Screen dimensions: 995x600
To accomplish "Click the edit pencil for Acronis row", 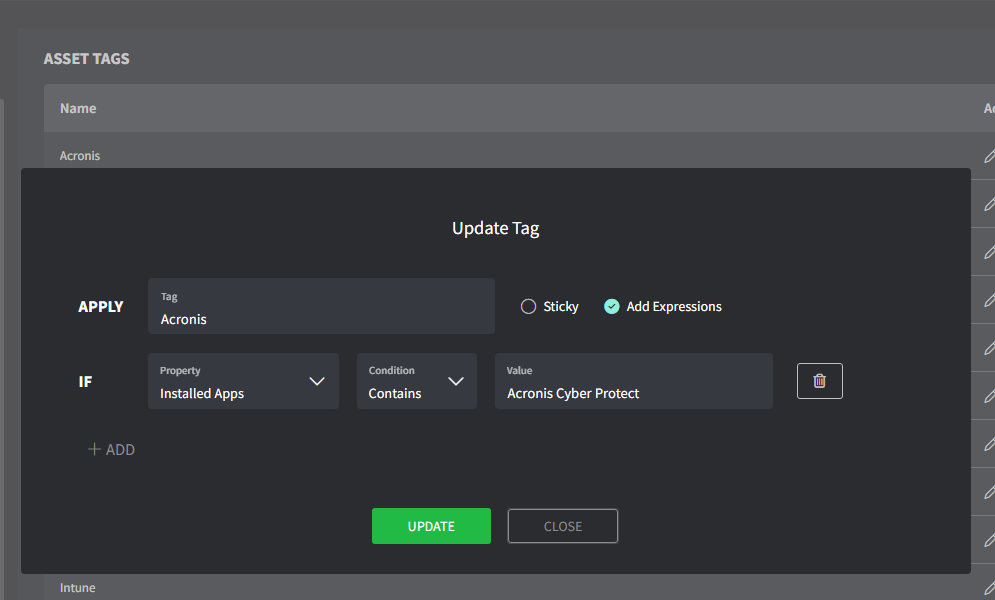I will point(989,155).
